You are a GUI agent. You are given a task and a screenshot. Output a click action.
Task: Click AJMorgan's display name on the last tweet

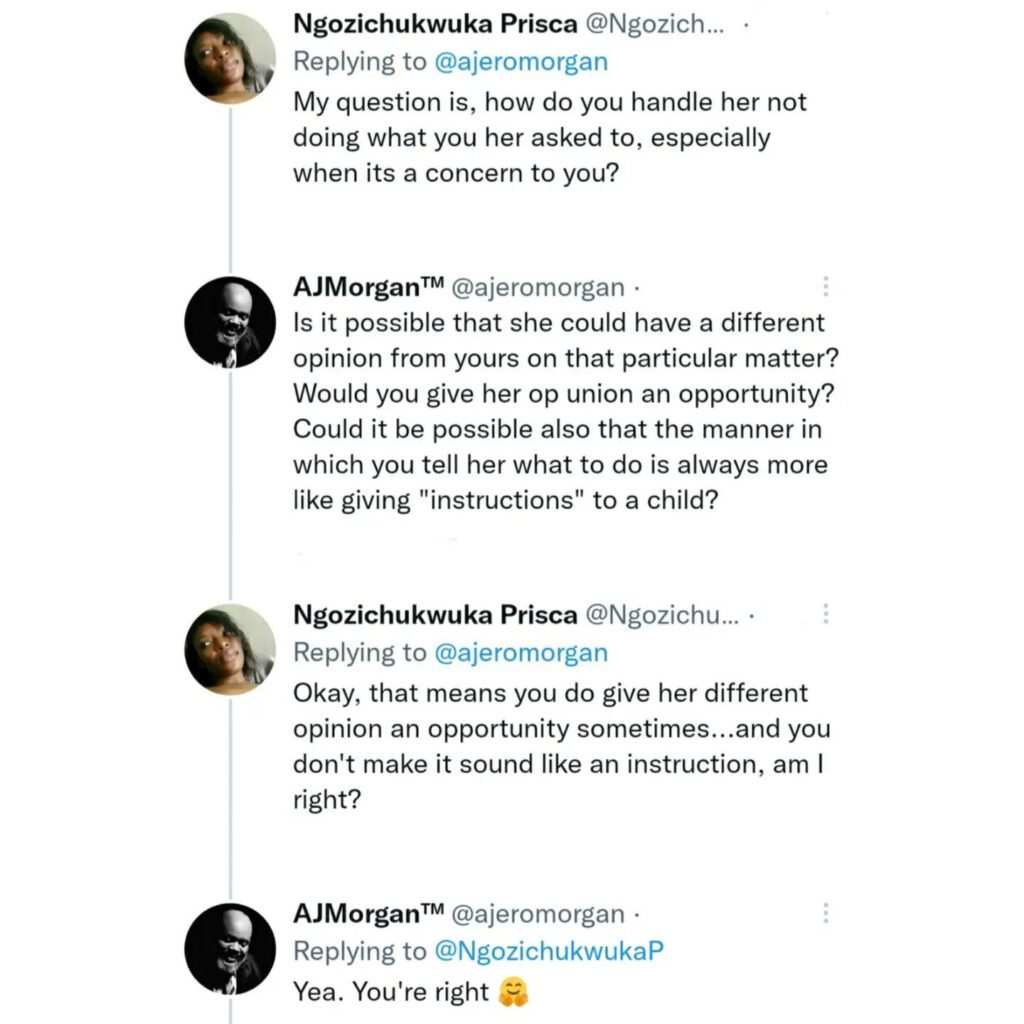click(x=368, y=914)
